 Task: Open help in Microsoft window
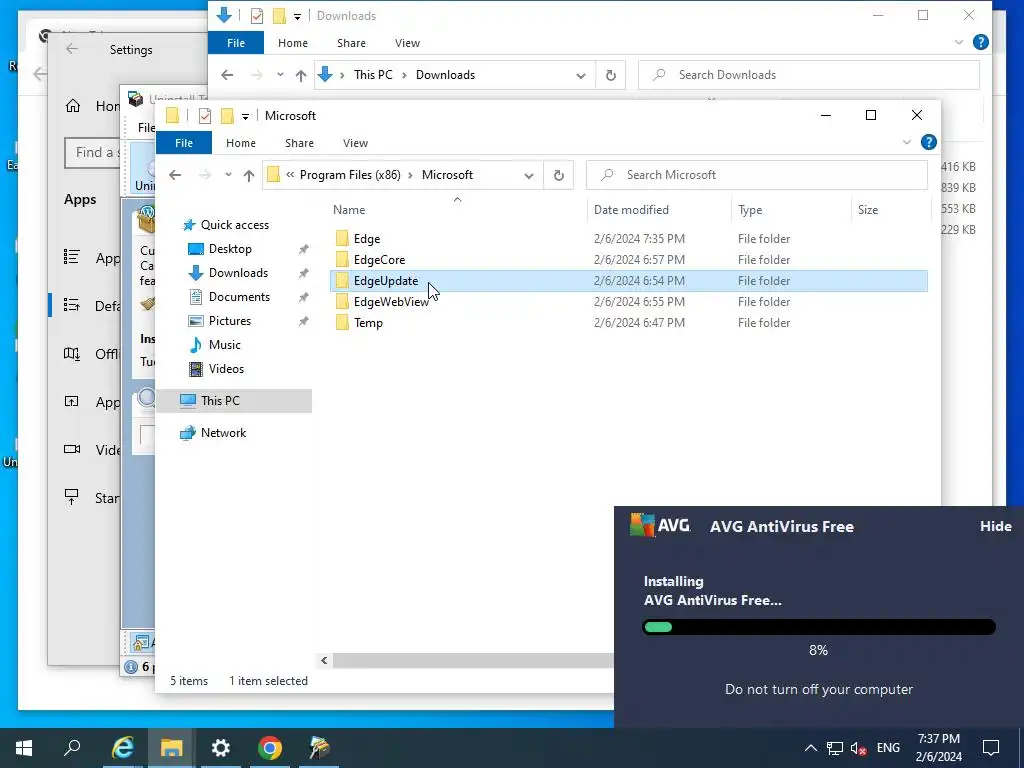coord(929,142)
